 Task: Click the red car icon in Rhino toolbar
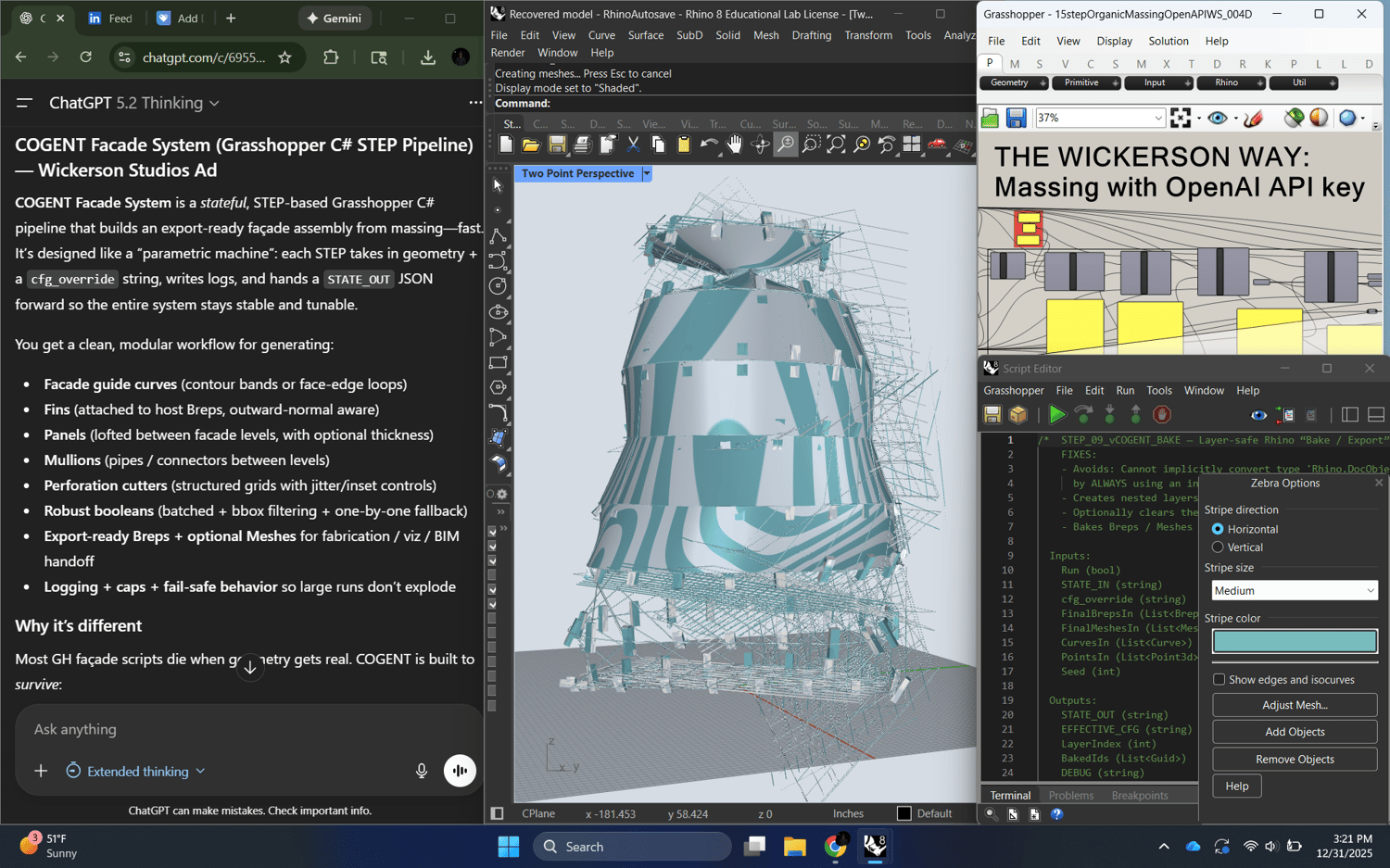(938, 145)
